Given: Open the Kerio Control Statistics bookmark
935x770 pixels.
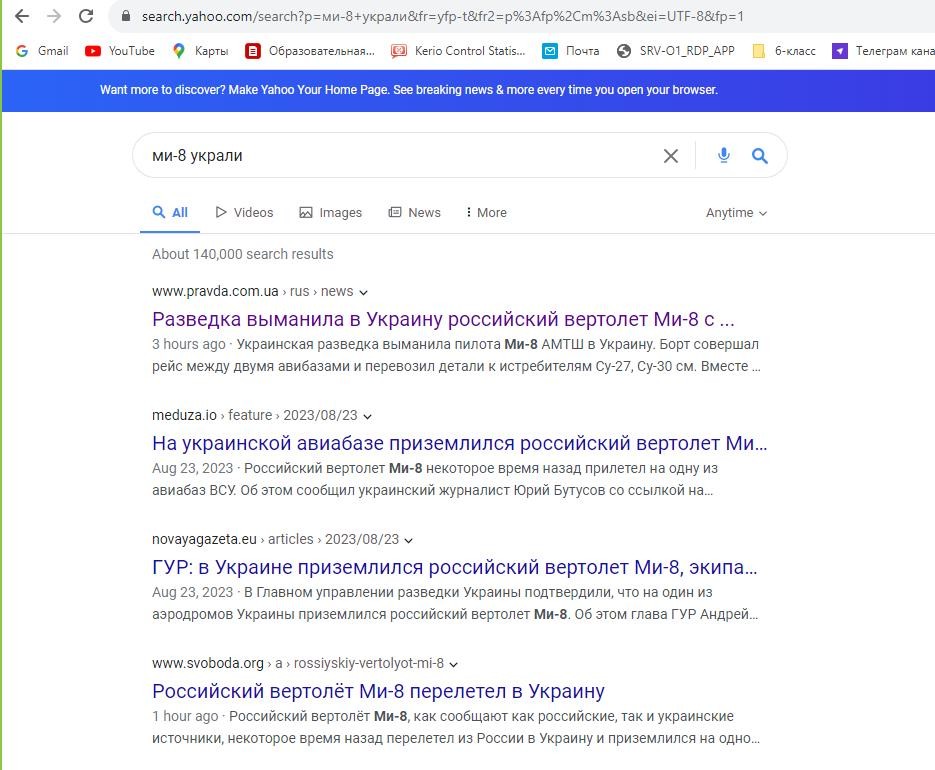Looking at the screenshot, I should click(x=458, y=51).
